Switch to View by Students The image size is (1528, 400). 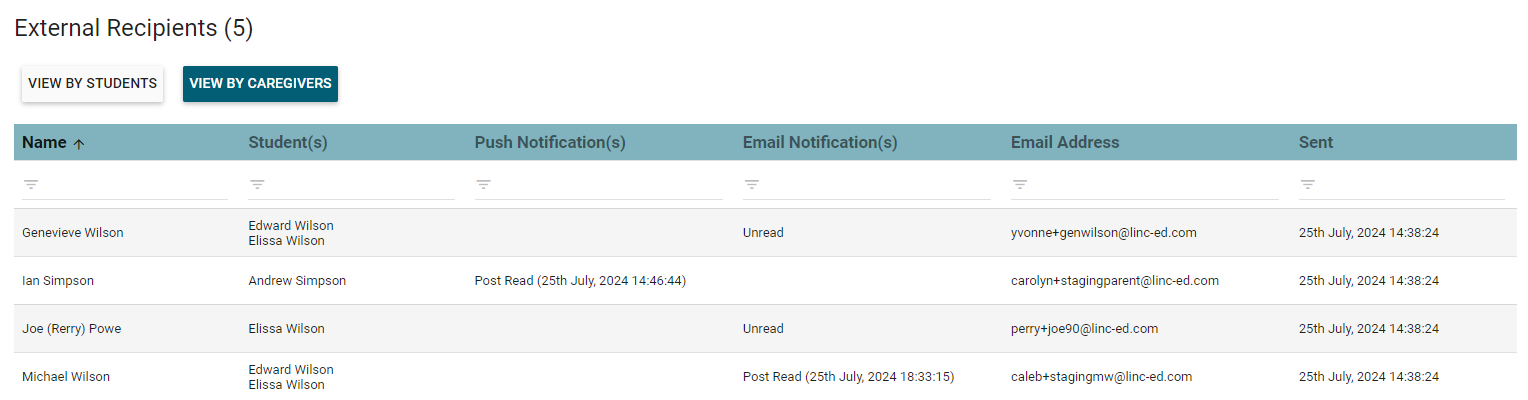92,84
